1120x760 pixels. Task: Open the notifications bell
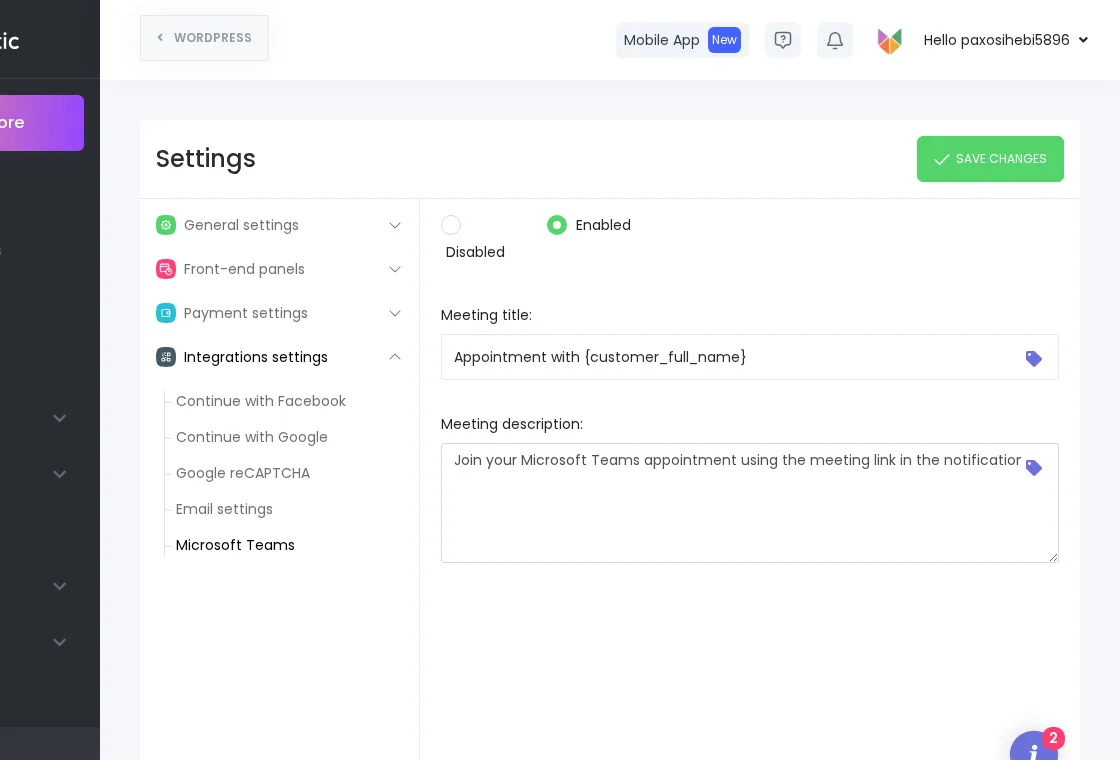tap(835, 40)
